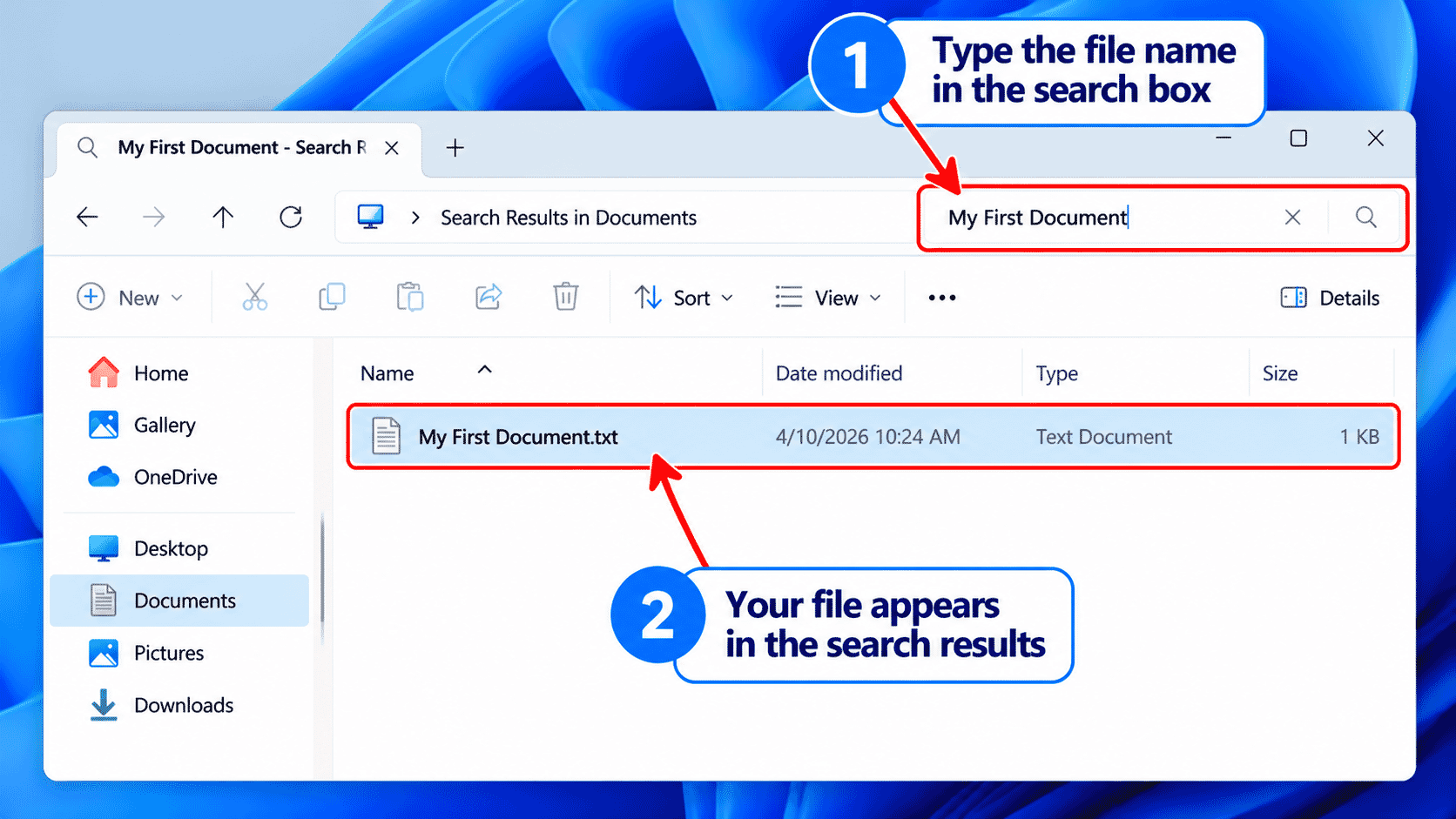Viewport: 1456px width, 819px height.
Task: Click the Share icon in toolbar
Action: tap(489, 297)
